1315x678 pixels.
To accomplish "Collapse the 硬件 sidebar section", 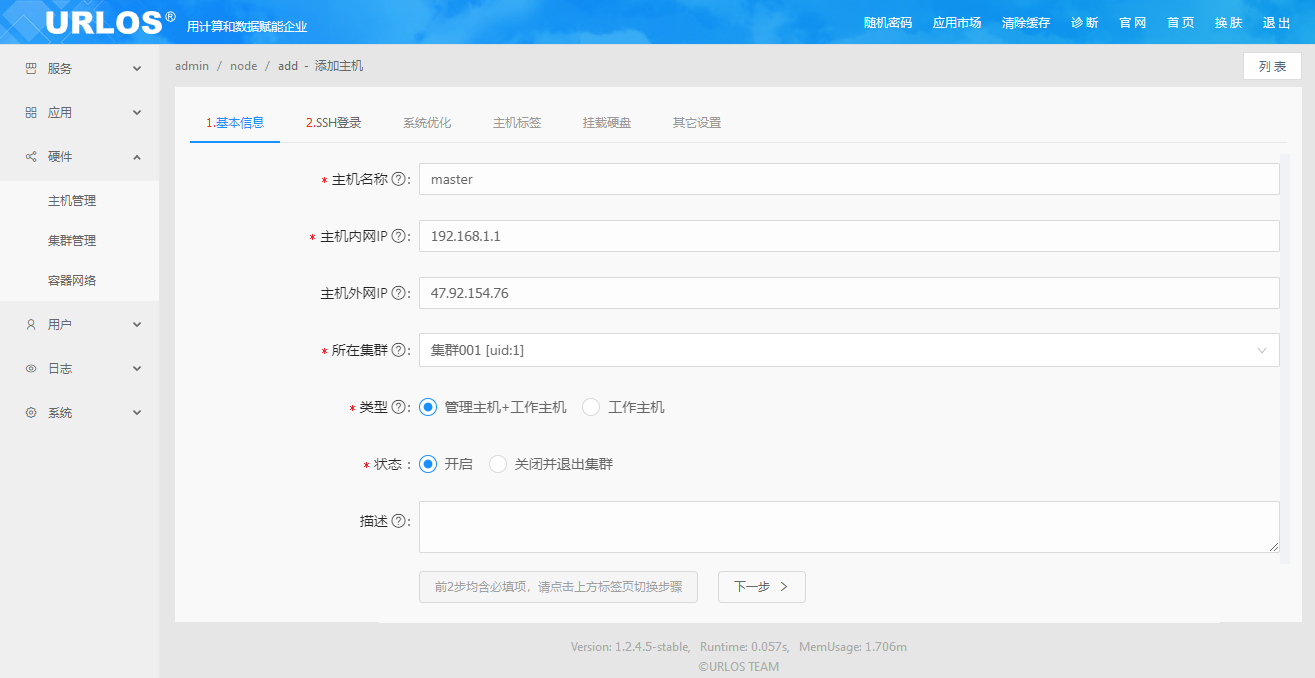I will click(x=80, y=157).
